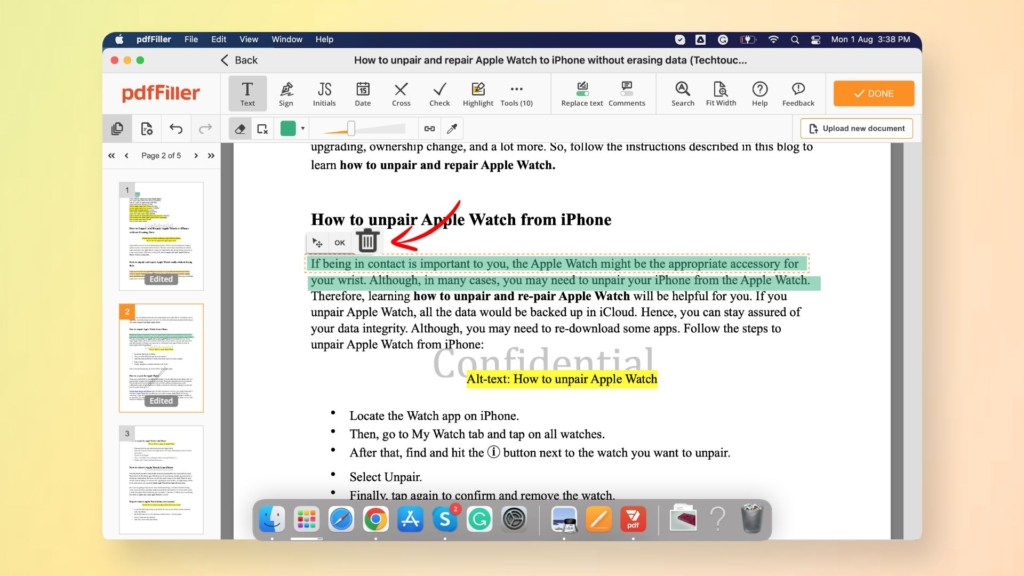Open the Window menu
The image size is (1024, 576).
click(x=287, y=39)
